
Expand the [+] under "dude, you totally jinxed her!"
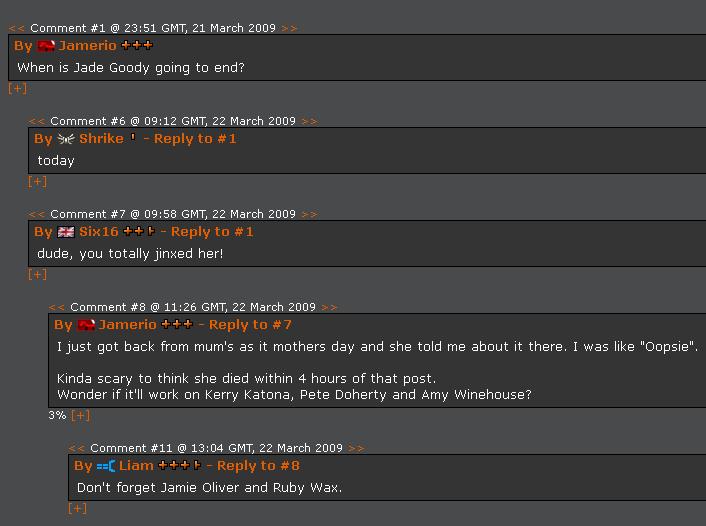point(37,274)
